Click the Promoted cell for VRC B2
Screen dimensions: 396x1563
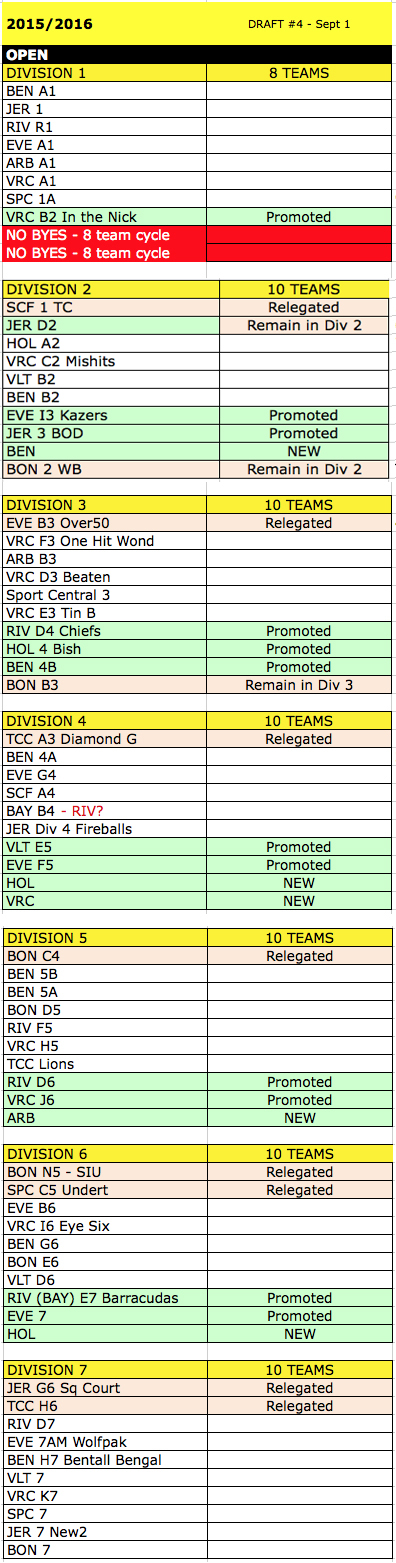pyautogui.click(x=299, y=217)
